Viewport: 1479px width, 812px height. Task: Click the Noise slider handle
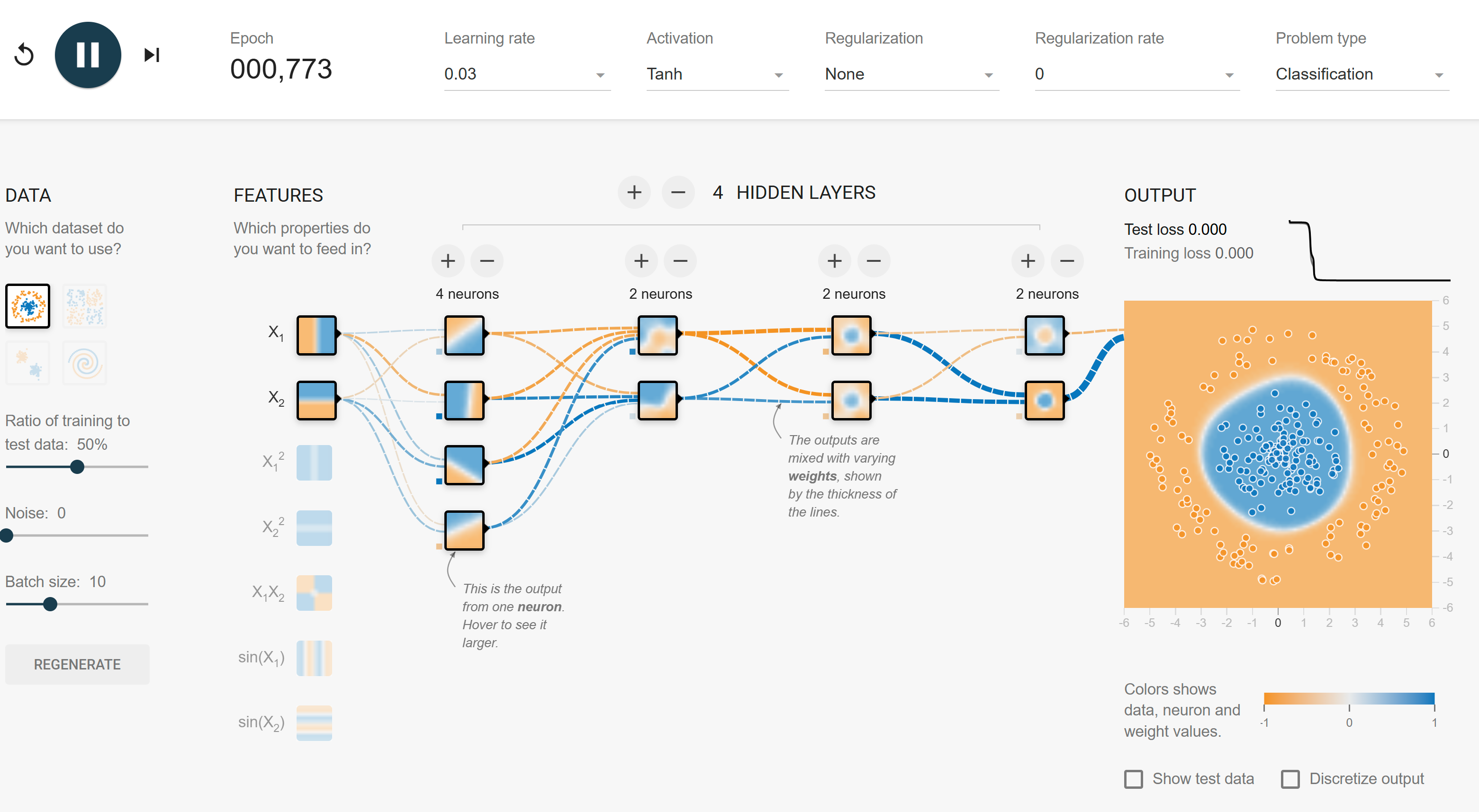coord(7,535)
